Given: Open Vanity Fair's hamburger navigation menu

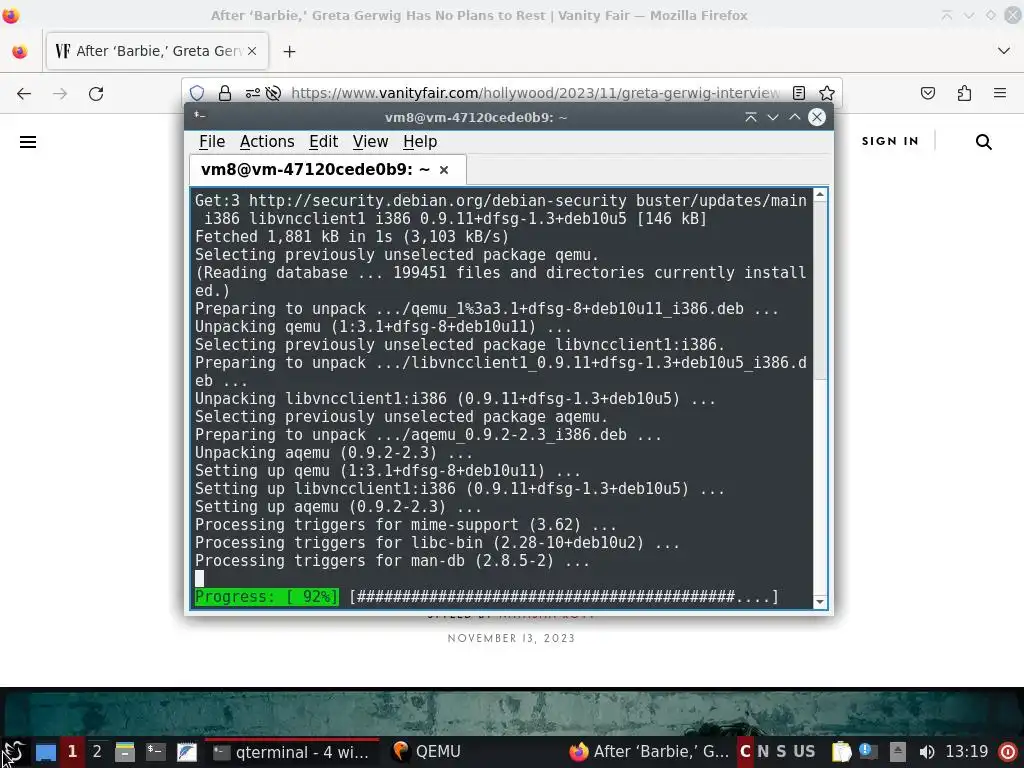Looking at the screenshot, I should [x=27, y=142].
